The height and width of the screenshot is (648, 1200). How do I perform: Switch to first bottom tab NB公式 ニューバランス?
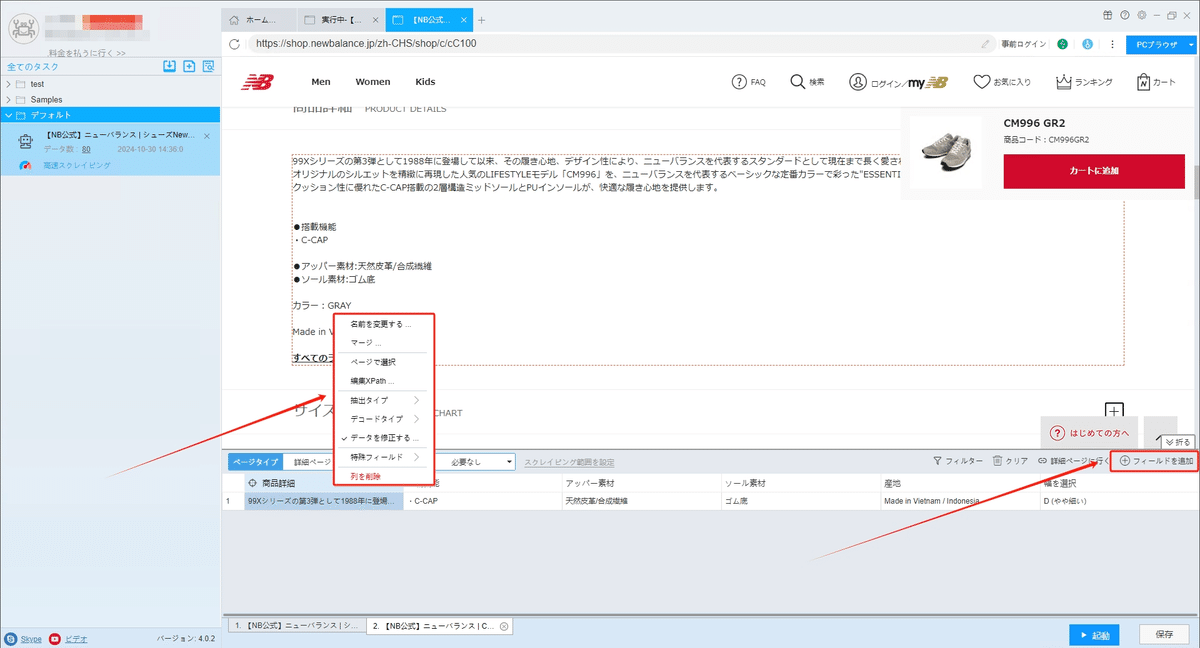pyautogui.click(x=297, y=626)
